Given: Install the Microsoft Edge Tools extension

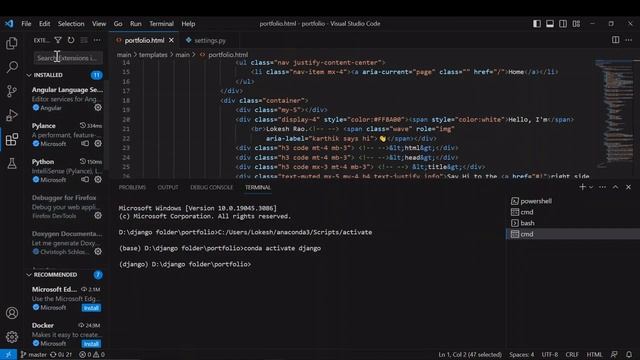Looking at the screenshot, I should tap(91, 308).
